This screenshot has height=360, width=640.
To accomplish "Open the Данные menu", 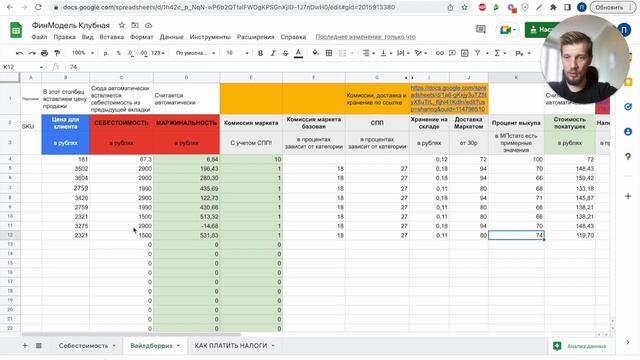I will (x=171, y=37).
